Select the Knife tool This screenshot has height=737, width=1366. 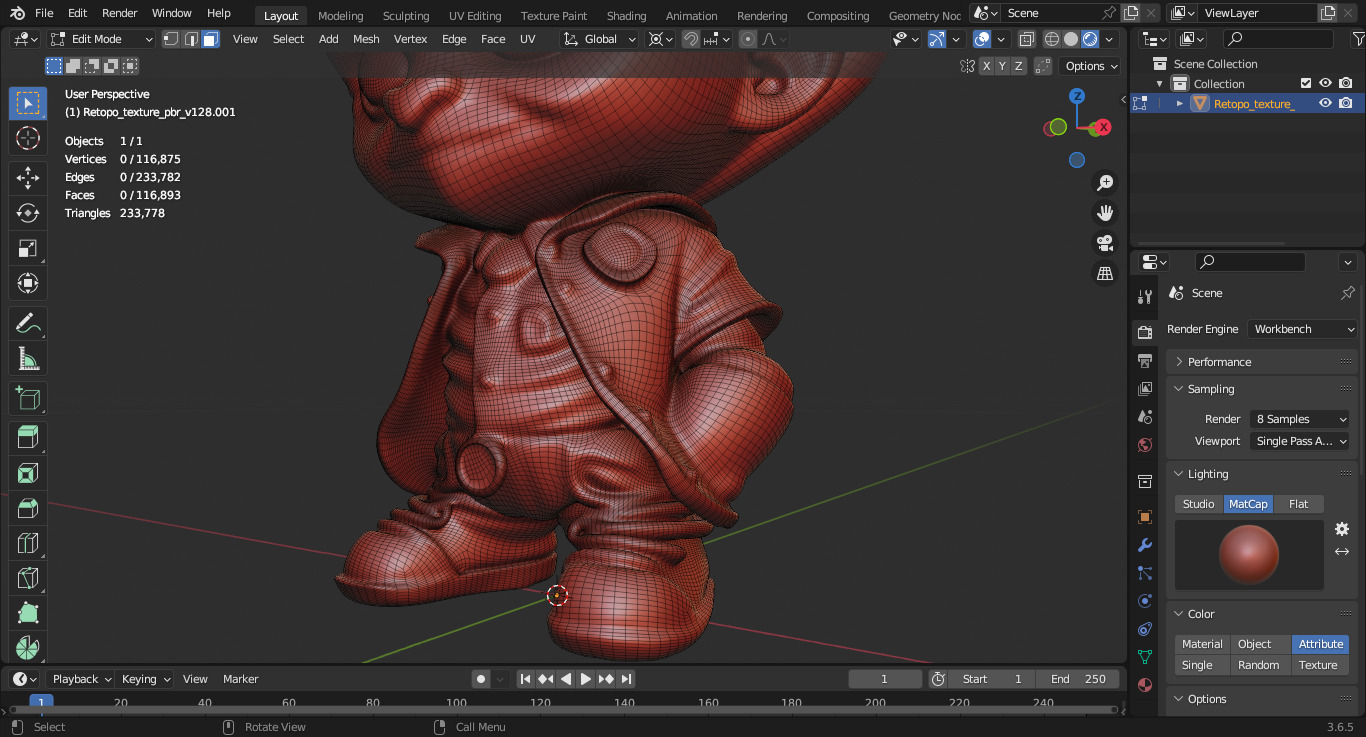click(x=28, y=577)
